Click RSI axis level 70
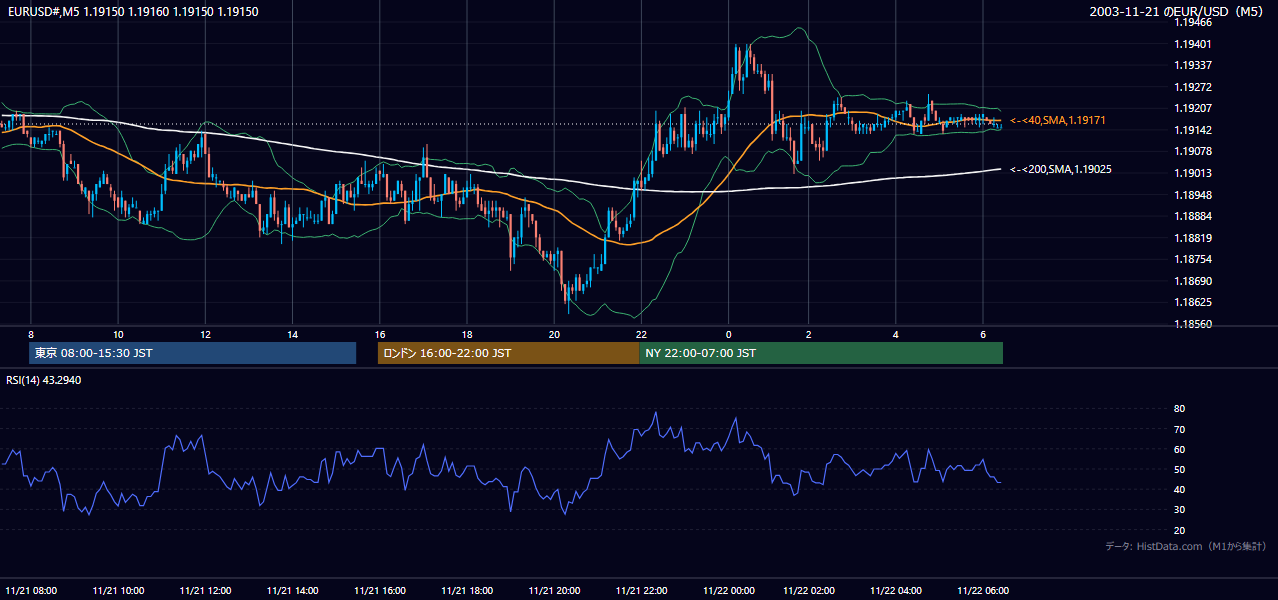This screenshot has height=600, width=1278. (x=1179, y=429)
